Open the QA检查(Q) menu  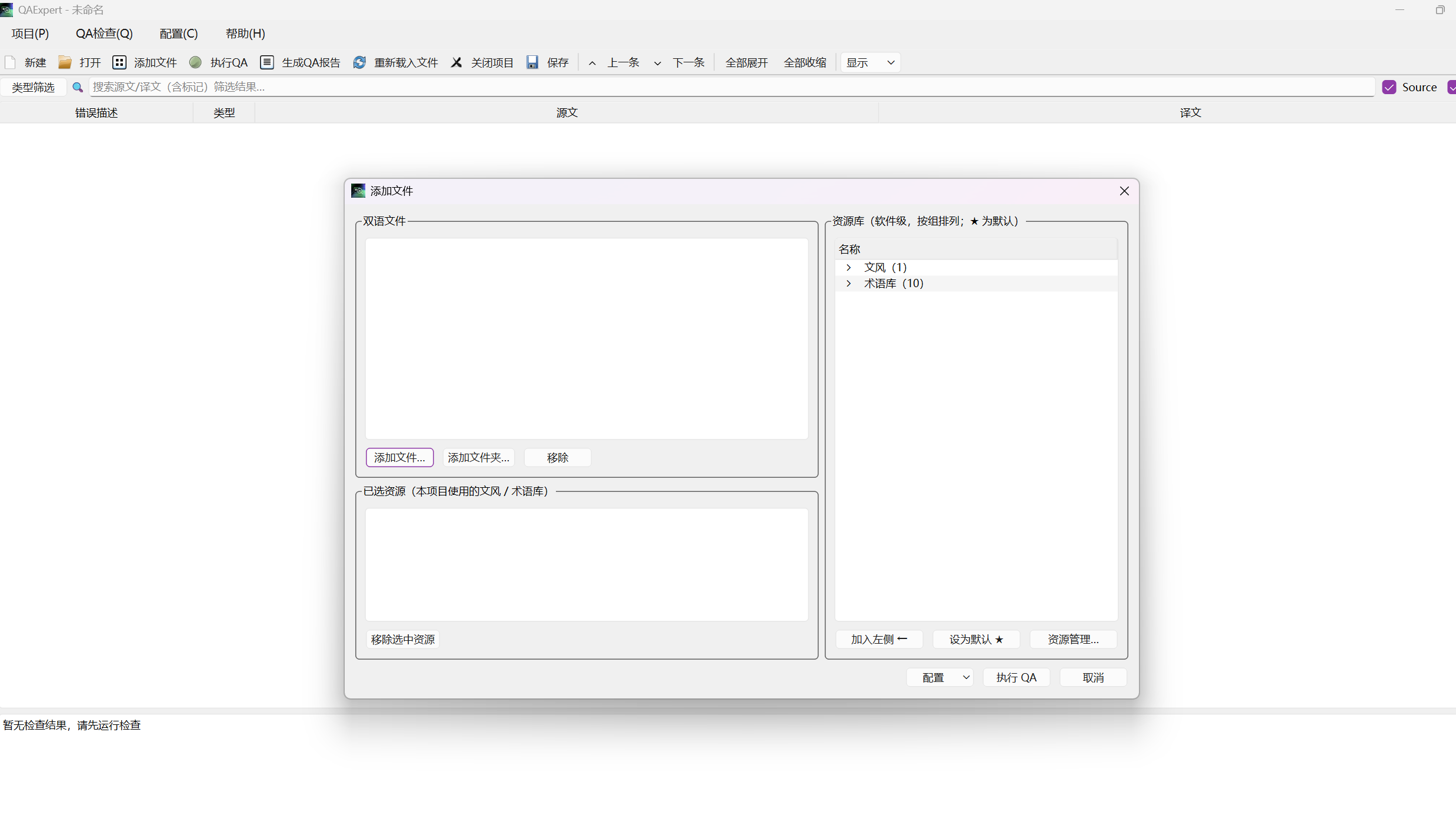point(104,34)
